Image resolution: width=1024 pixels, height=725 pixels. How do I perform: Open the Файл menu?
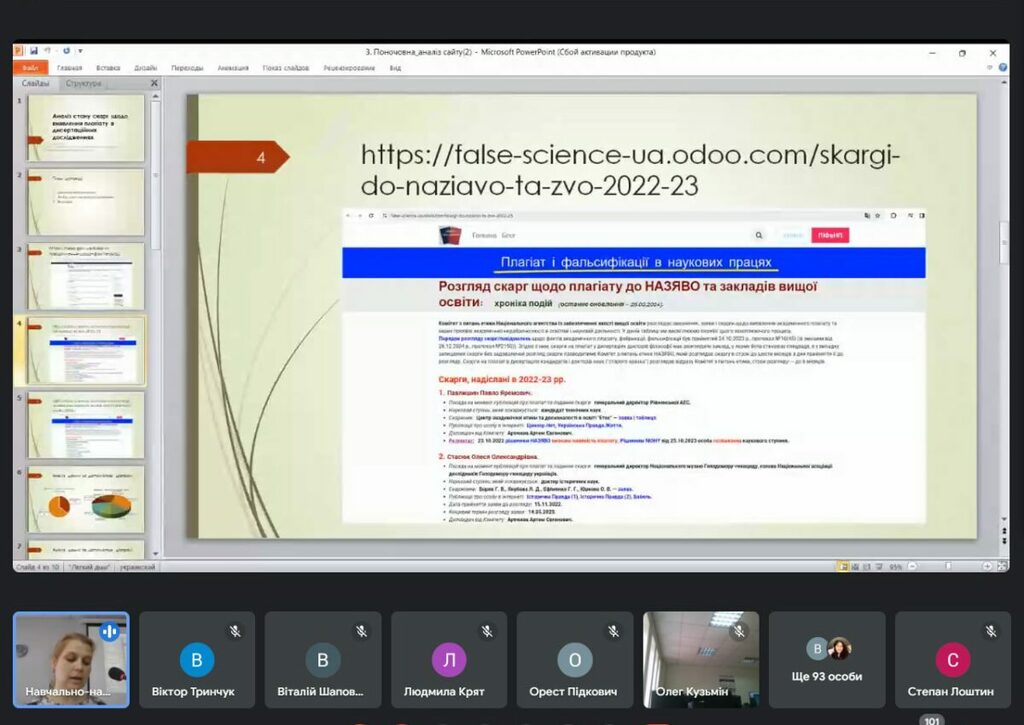(x=29, y=68)
